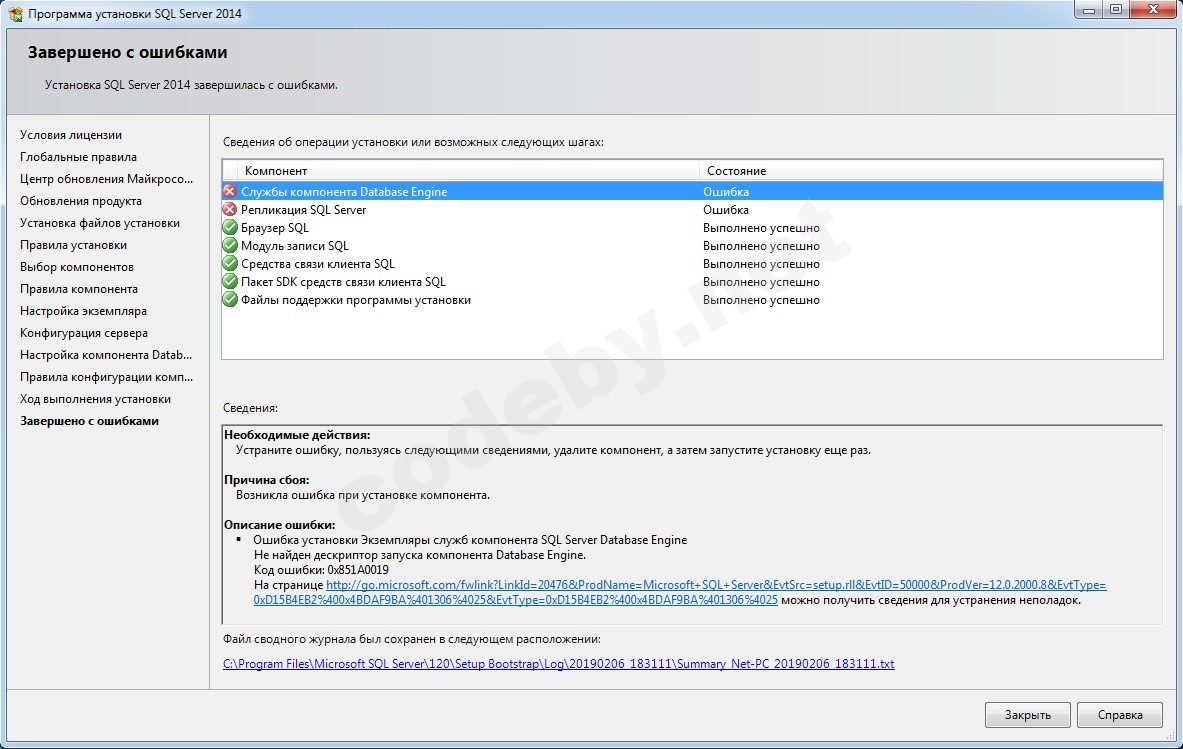Click error icon beside Службы компонента Database Engine

[x=230, y=192]
